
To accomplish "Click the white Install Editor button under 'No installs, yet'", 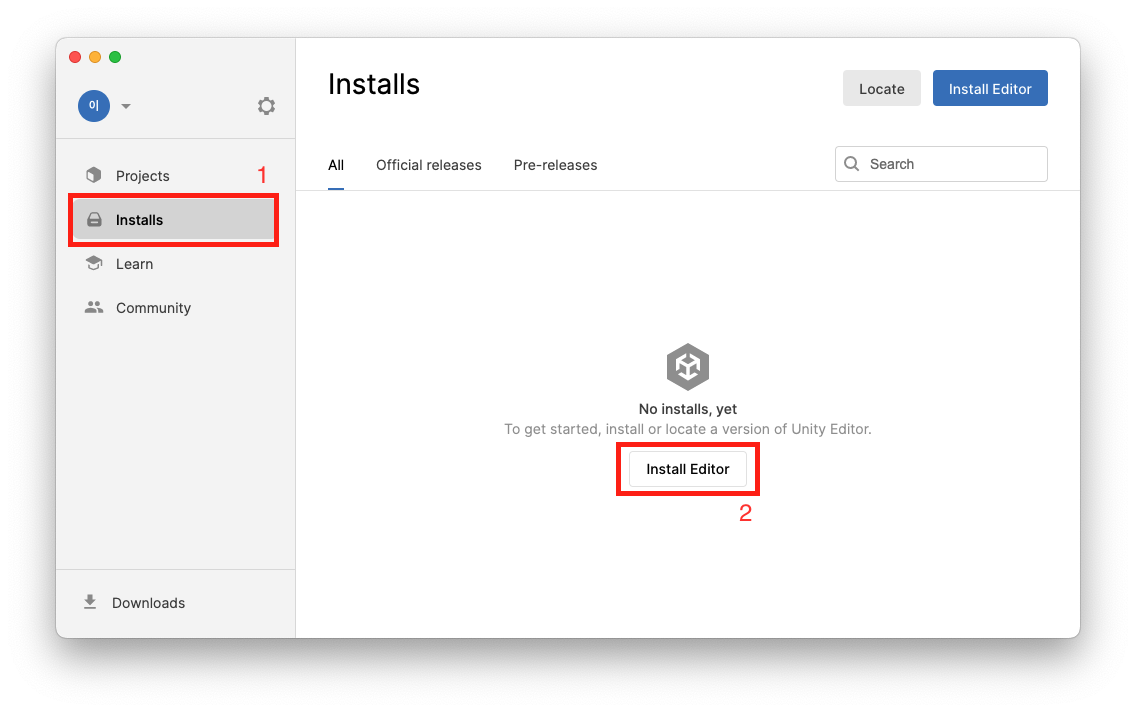I will (x=688, y=469).
